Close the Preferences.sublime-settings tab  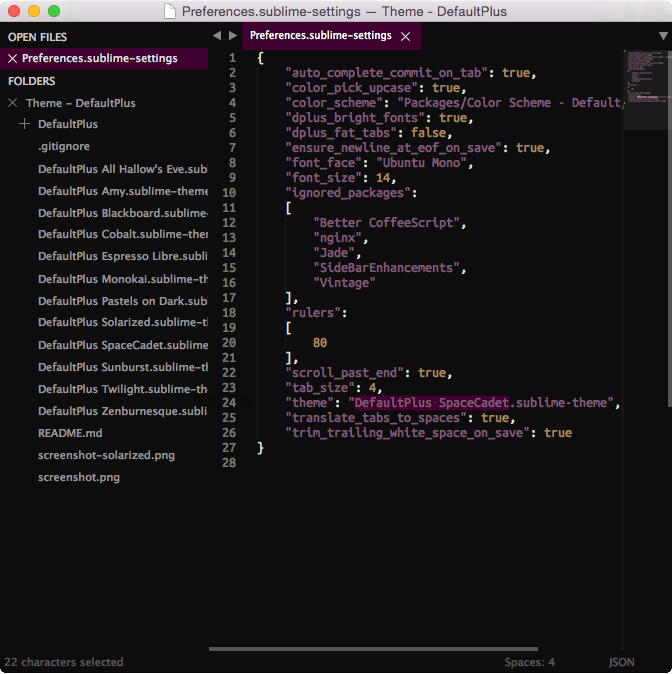click(x=405, y=37)
